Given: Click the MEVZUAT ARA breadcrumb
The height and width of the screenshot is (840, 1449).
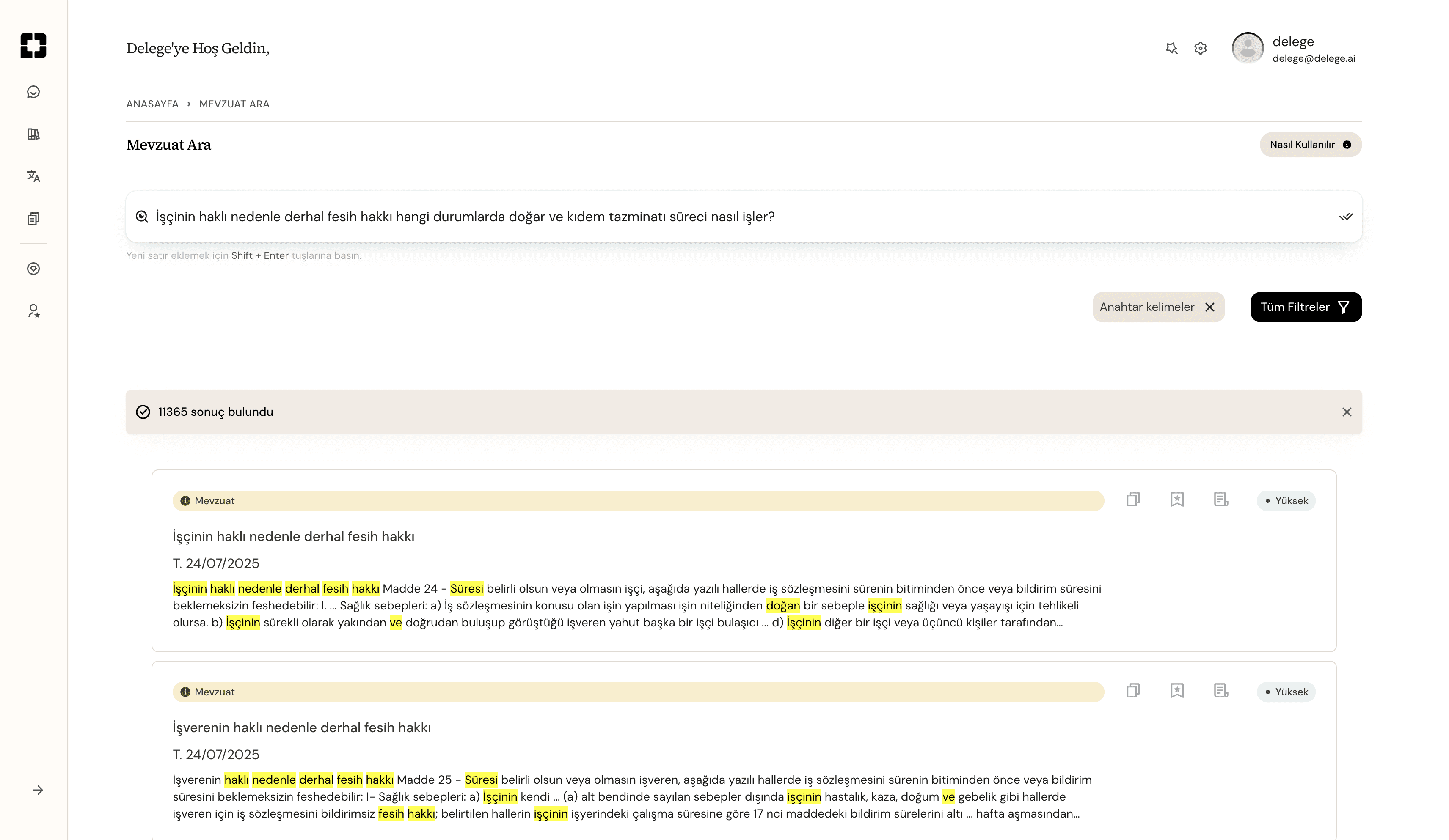Looking at the screenshot, I should 234,104.
